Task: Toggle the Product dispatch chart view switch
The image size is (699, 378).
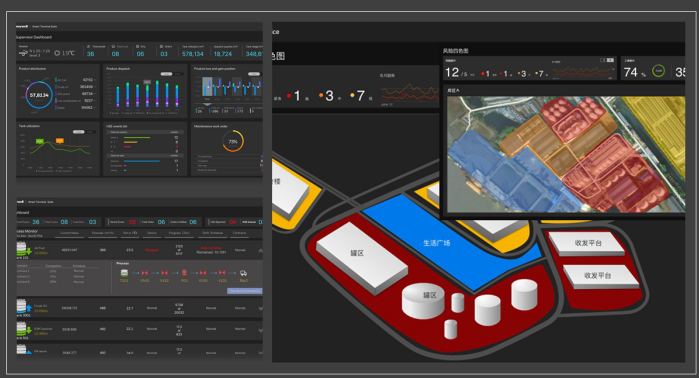Action: click(x=171, y=74)
